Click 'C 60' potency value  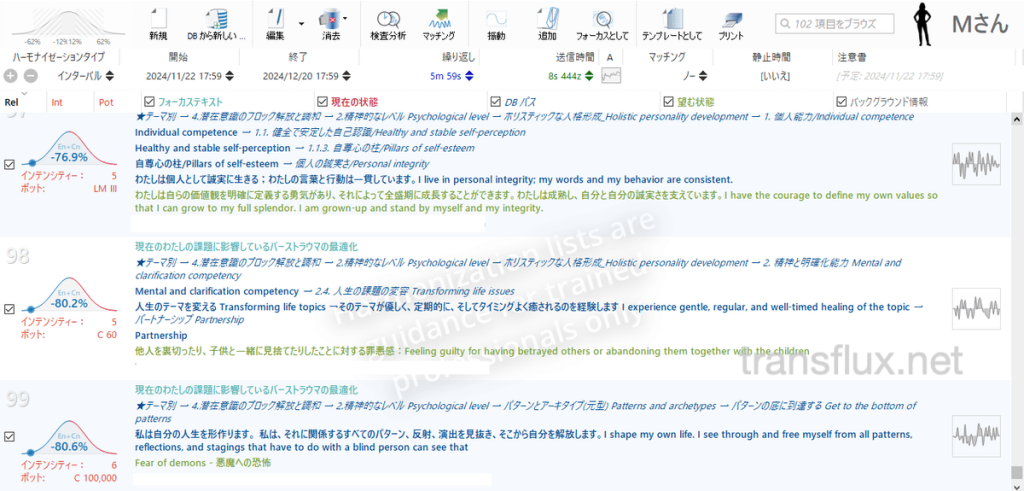tap(106, 334)
